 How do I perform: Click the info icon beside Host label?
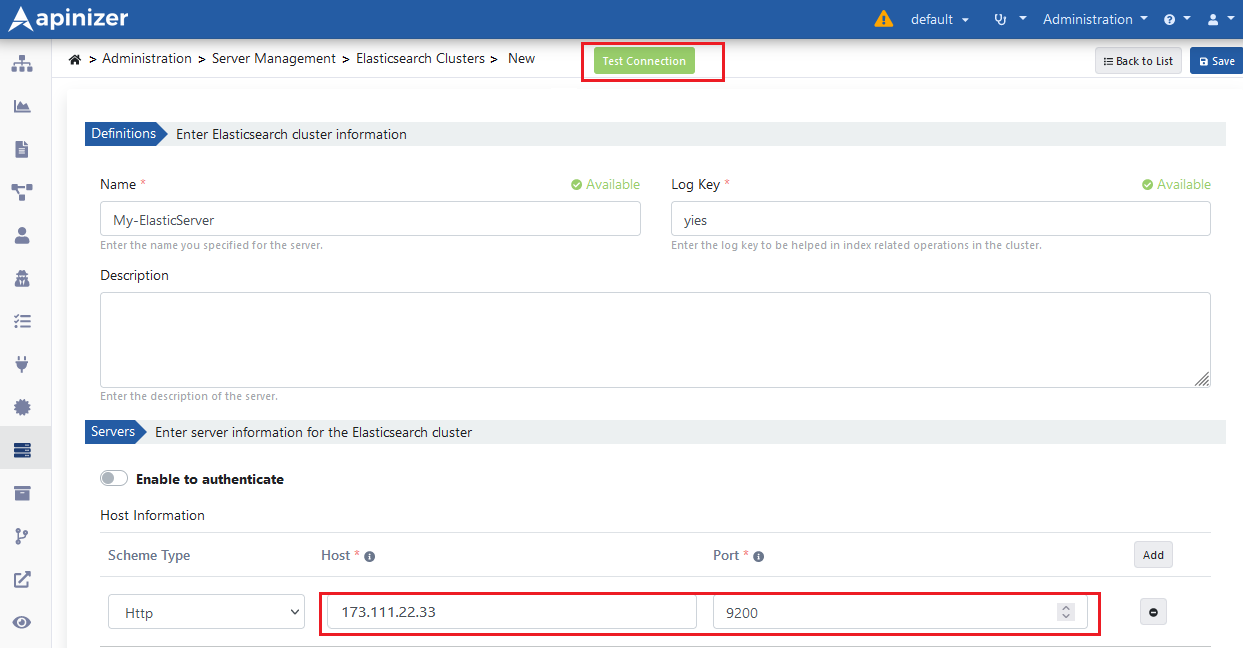tap(370, 556)
